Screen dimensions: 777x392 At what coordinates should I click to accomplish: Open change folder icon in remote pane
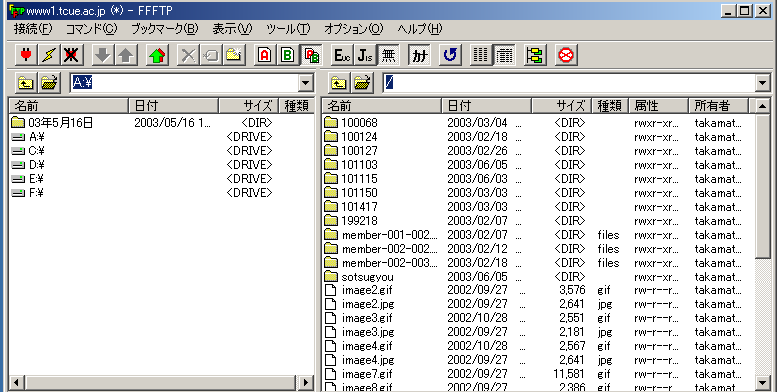(362, 83)
